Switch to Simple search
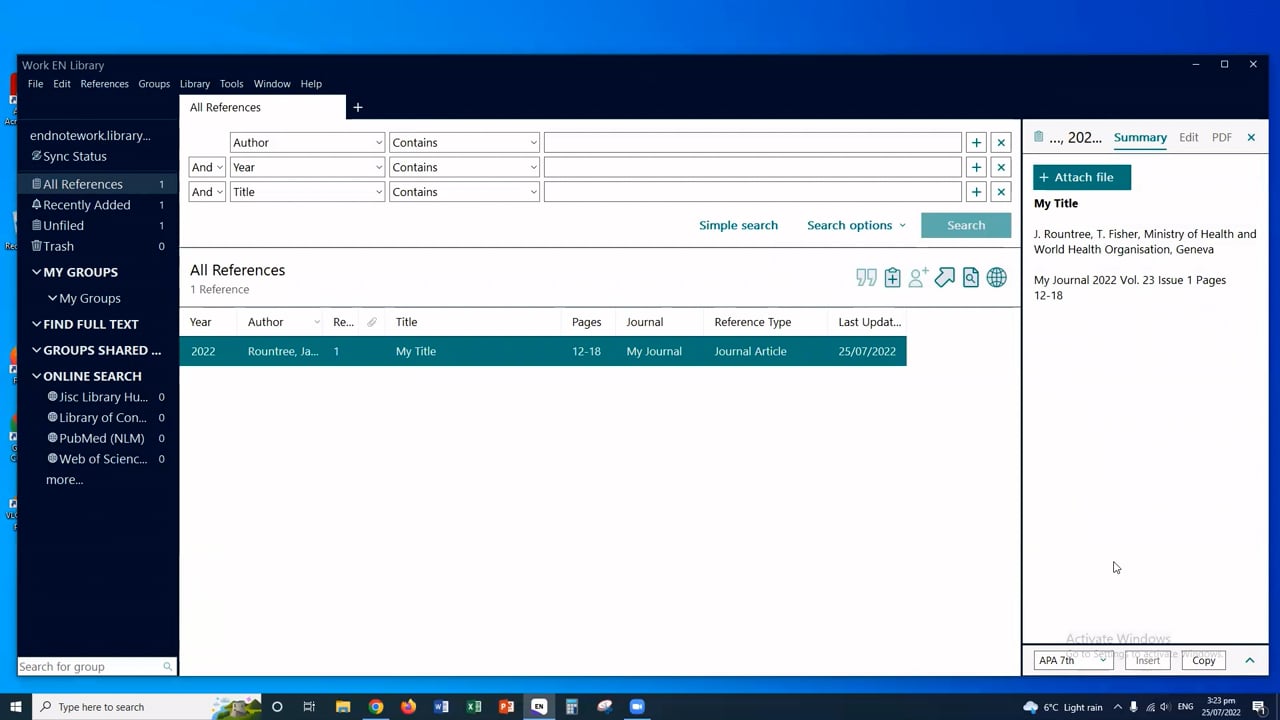 [x=738, y=225]
